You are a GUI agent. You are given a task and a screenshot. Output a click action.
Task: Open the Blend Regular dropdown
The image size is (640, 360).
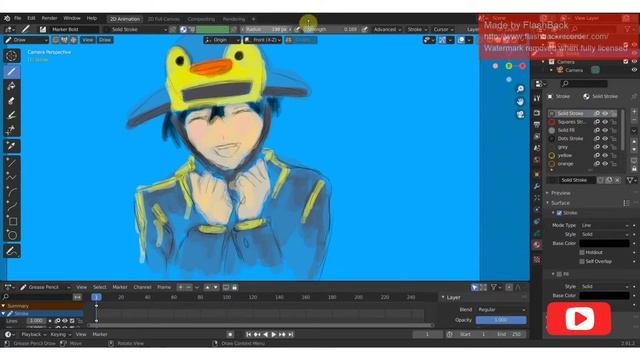click(x=501, y=310)
